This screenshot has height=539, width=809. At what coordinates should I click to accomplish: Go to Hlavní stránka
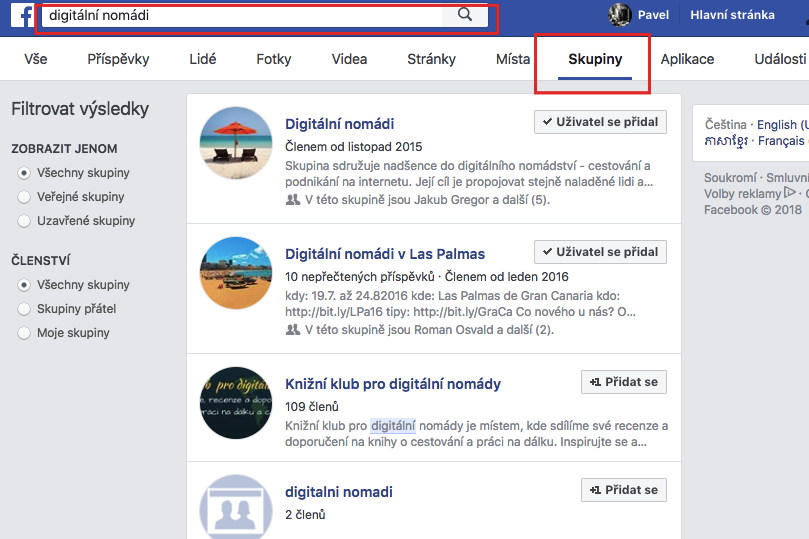coord(732,15)
